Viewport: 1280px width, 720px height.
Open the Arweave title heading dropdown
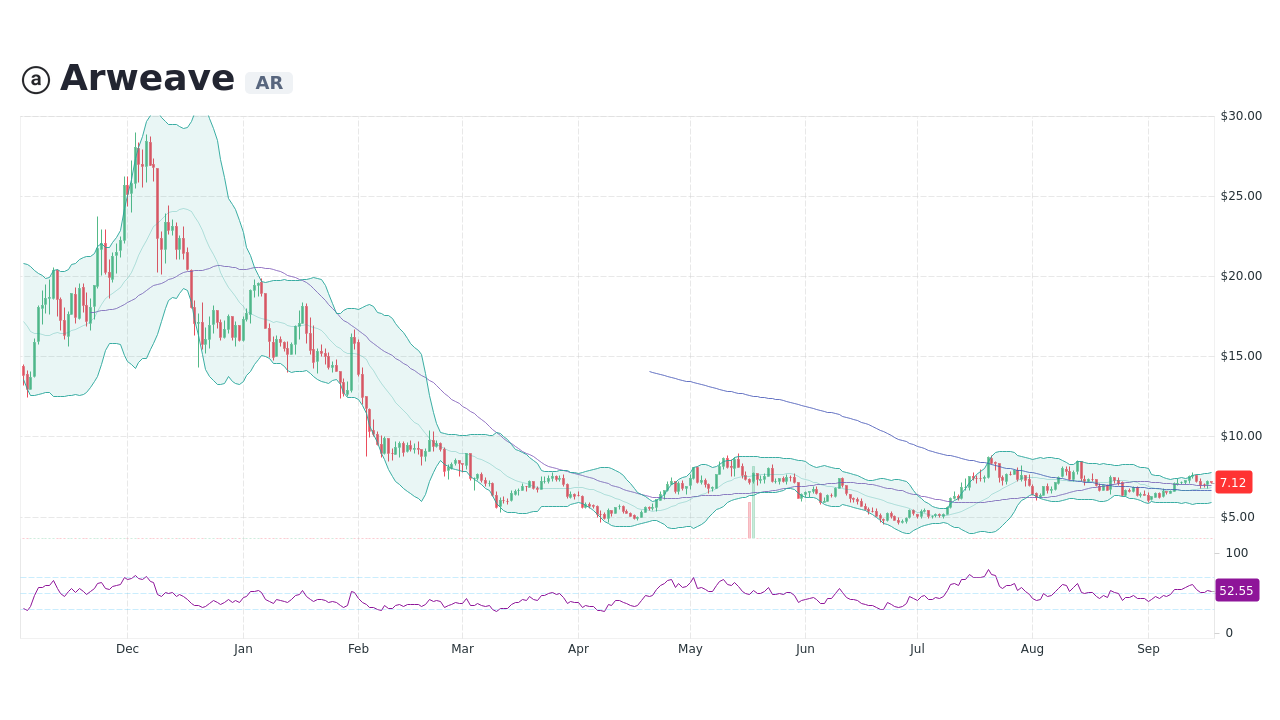pyautogui.click(x=147, y=77)
